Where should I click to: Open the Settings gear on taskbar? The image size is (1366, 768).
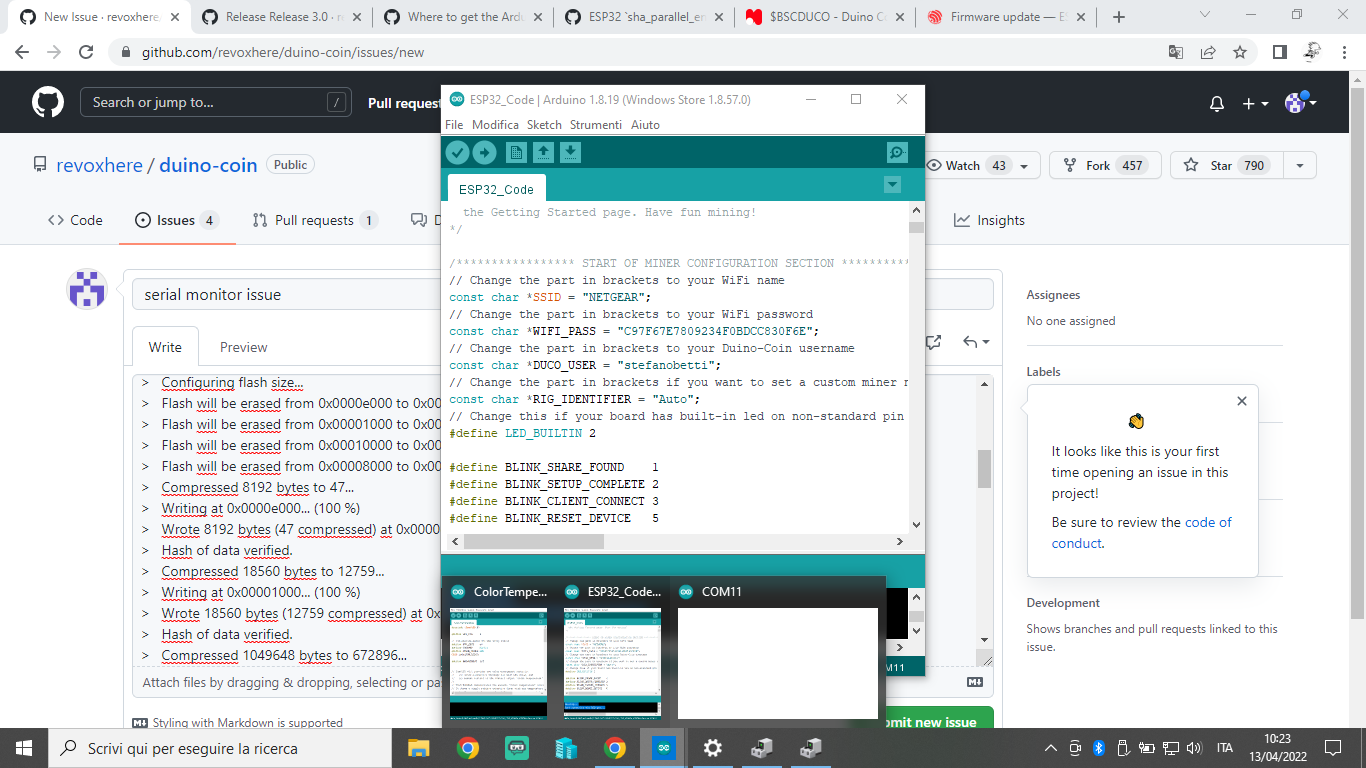click(x=712, y=748)
